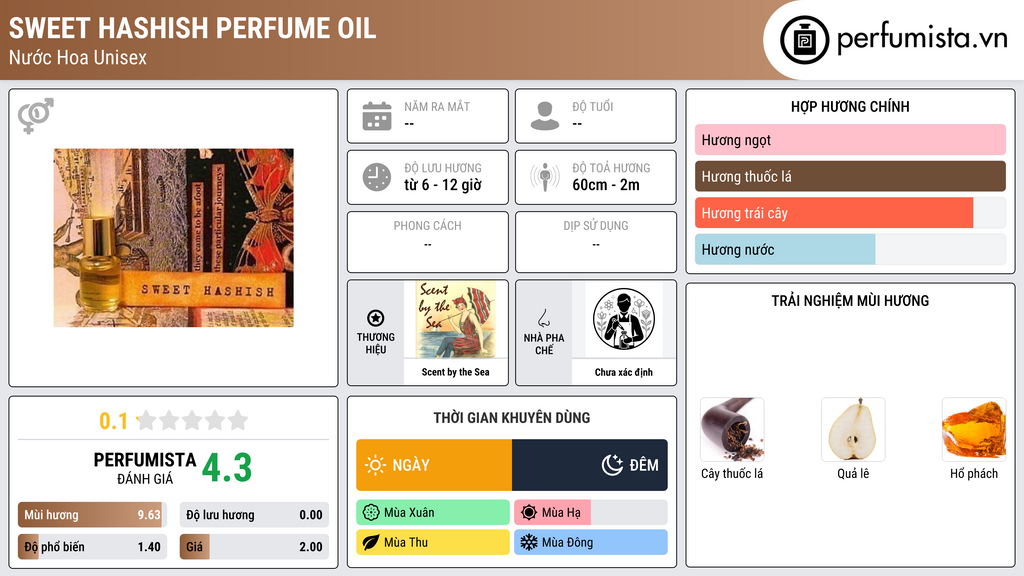Click the green 4.3 Perfumista score
This screenshot has height=576, width=1024.
pos(227,468)
